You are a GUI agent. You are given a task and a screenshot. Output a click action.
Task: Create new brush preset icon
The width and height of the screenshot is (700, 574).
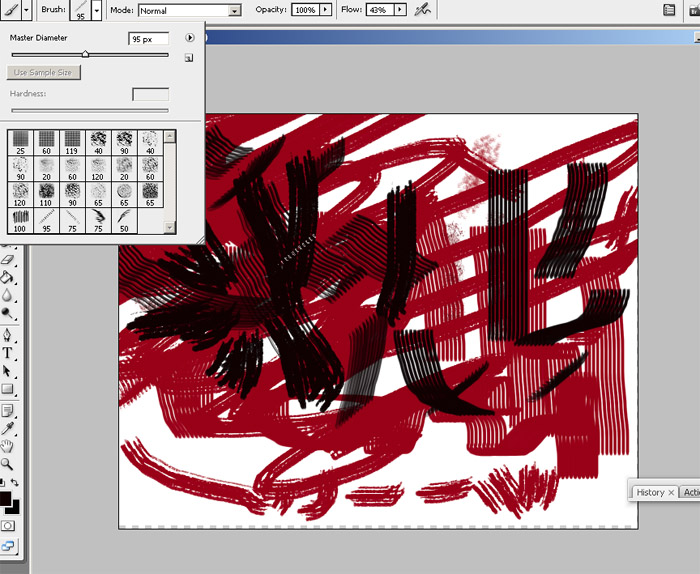(x=188, y=58)
